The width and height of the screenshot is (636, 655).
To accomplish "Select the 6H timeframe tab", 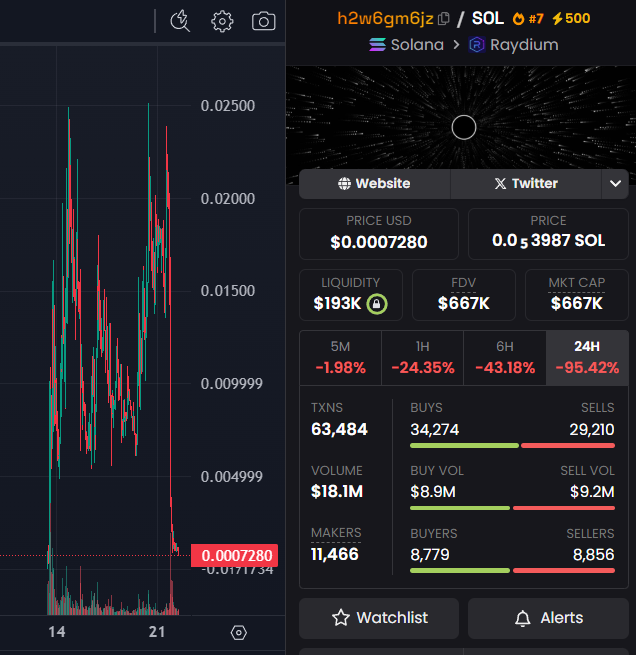I will pyautogui.click(x=505, y=358).
